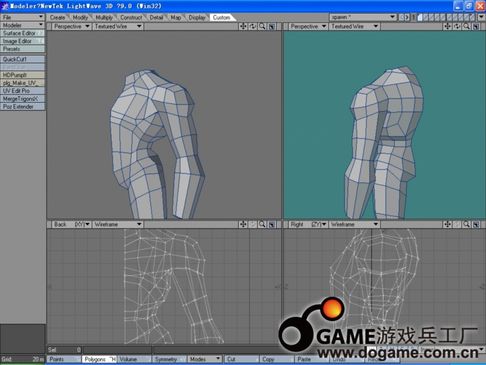Click the zoom magnifier in teal Perspective viewport
Screen dimensions: 486x365
(467, 26)
